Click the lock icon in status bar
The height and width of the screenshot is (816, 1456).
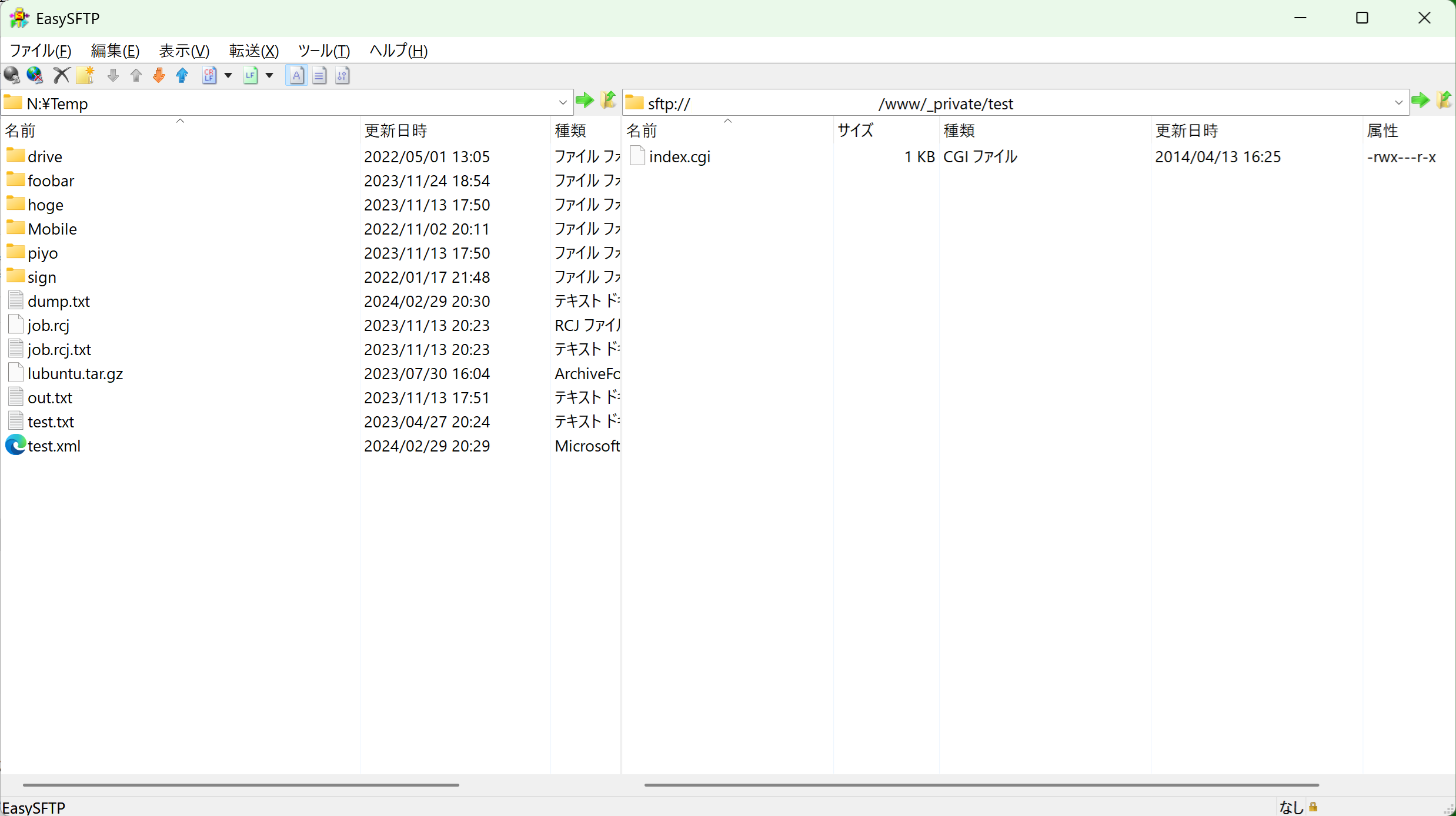click(1313, 807)
